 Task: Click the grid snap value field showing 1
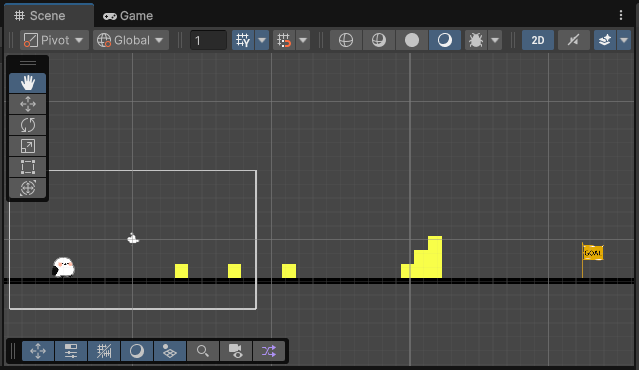[208, 40]
